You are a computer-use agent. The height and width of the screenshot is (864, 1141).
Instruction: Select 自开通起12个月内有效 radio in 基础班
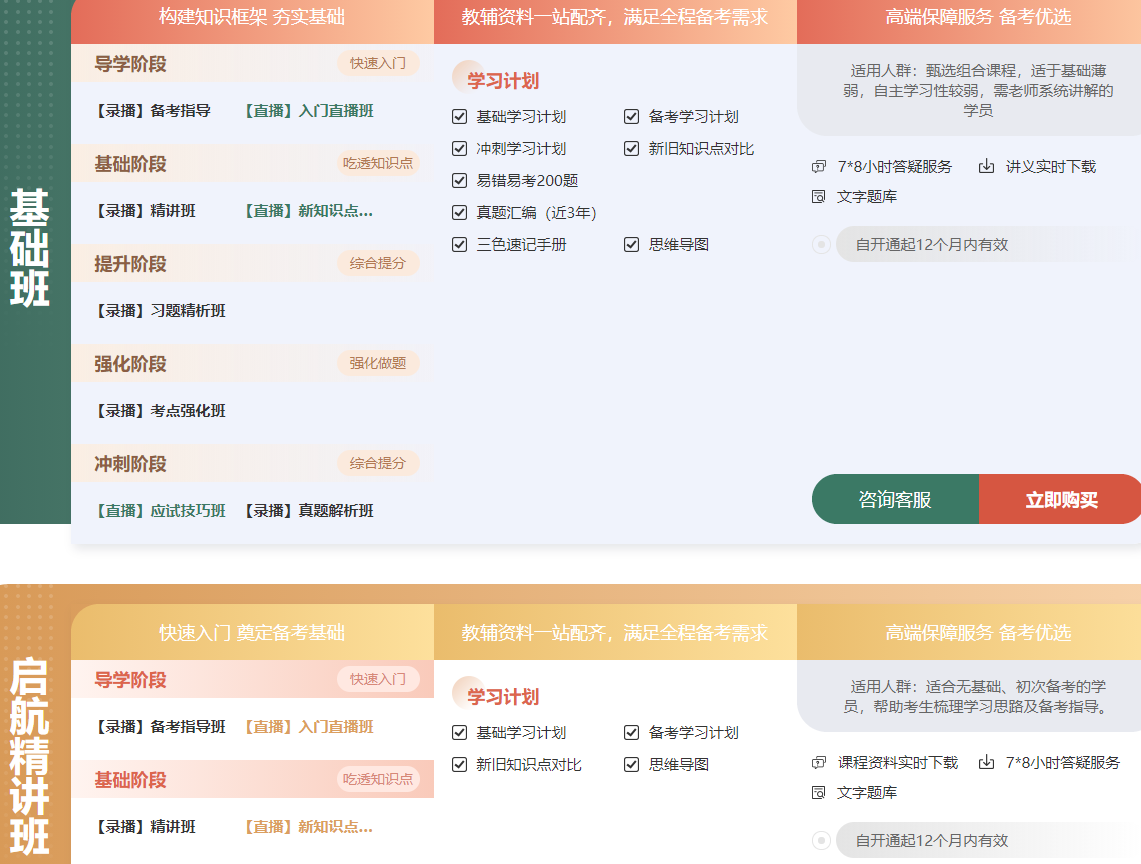821,245
